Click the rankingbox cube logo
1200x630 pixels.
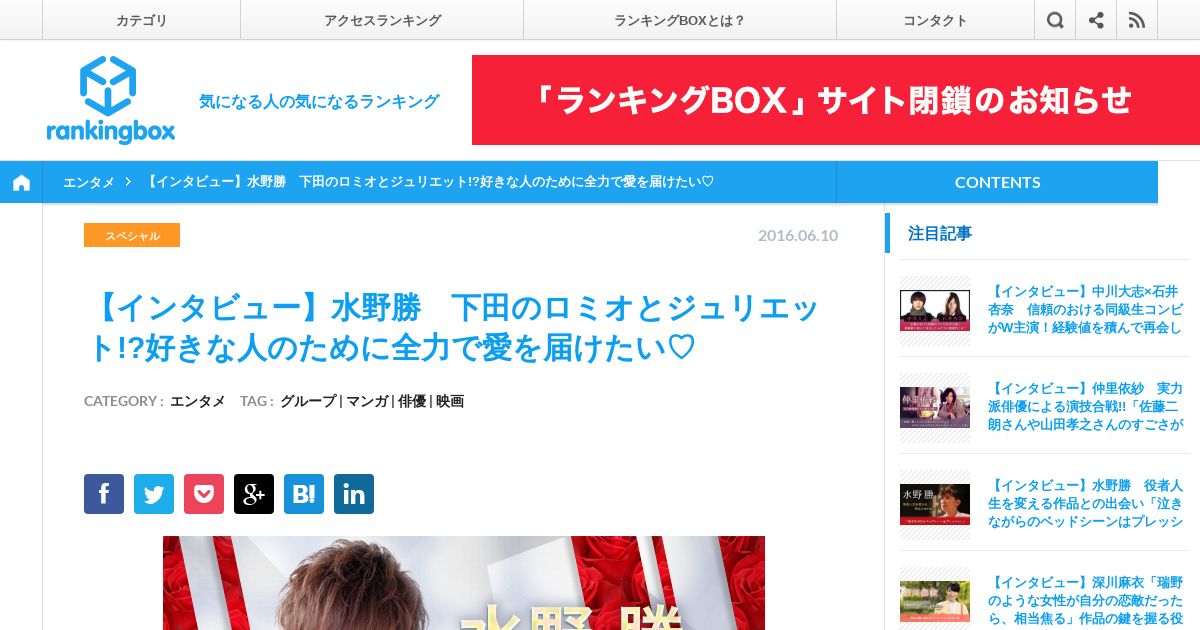110,100
